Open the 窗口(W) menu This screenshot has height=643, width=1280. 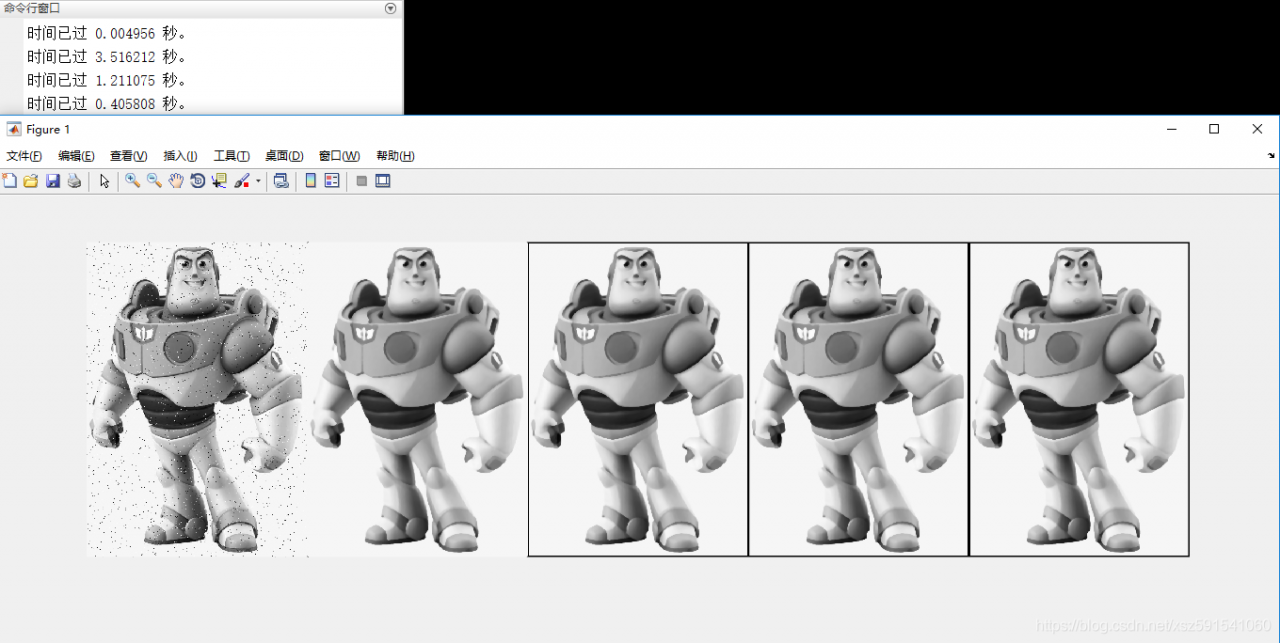tap(339, 156)
